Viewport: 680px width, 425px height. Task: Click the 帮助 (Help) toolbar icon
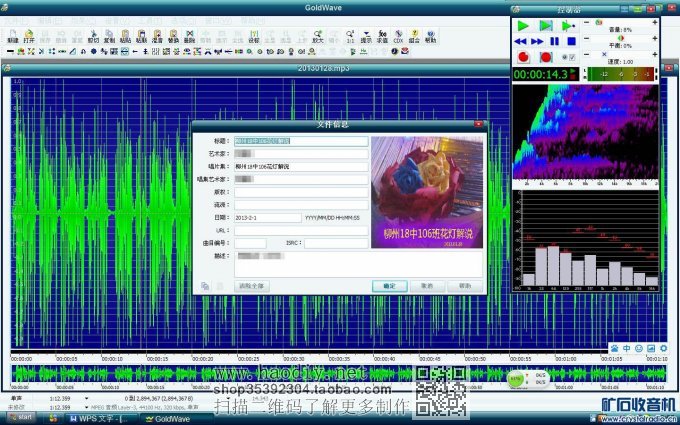[x=430, y=36]
